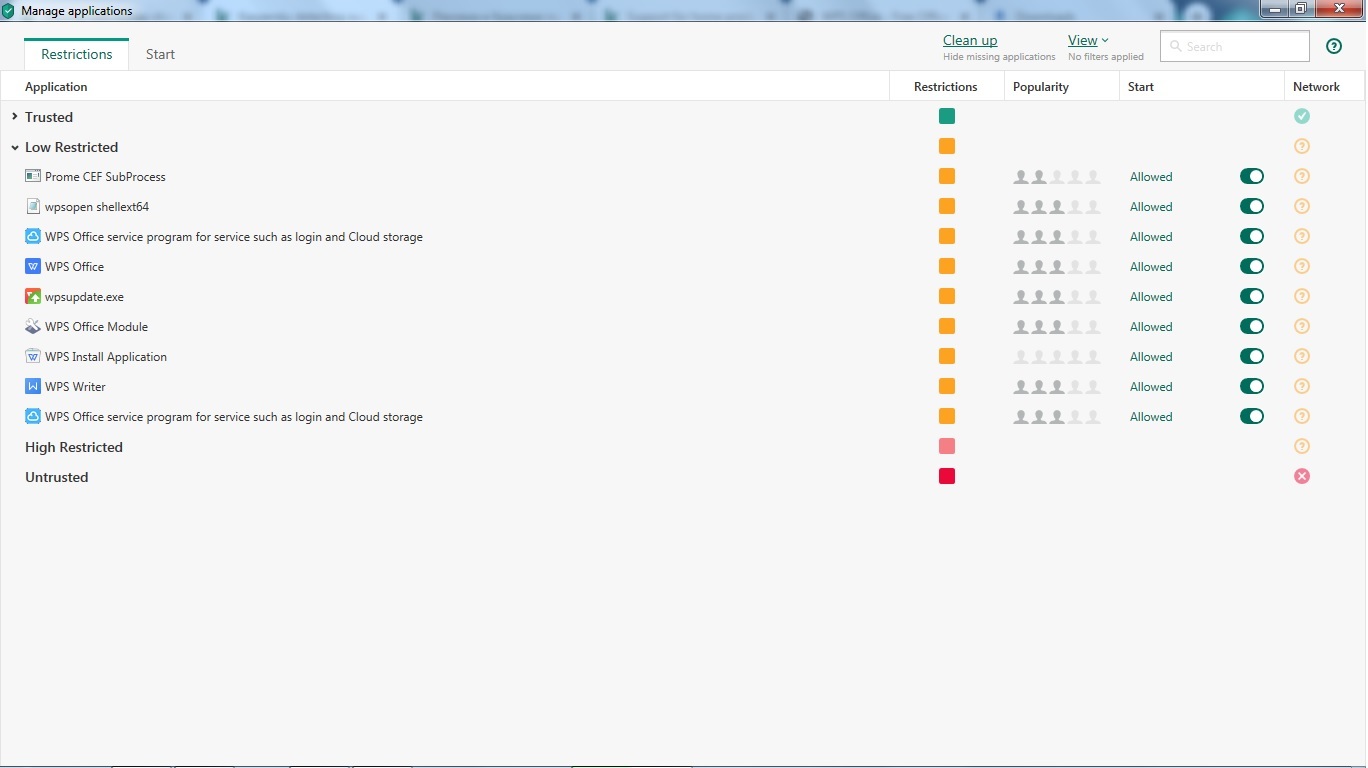1368x768 pixels.
Task: Click the popularity rating for wpsupdate.exe
Action: tap(1057, 297)
